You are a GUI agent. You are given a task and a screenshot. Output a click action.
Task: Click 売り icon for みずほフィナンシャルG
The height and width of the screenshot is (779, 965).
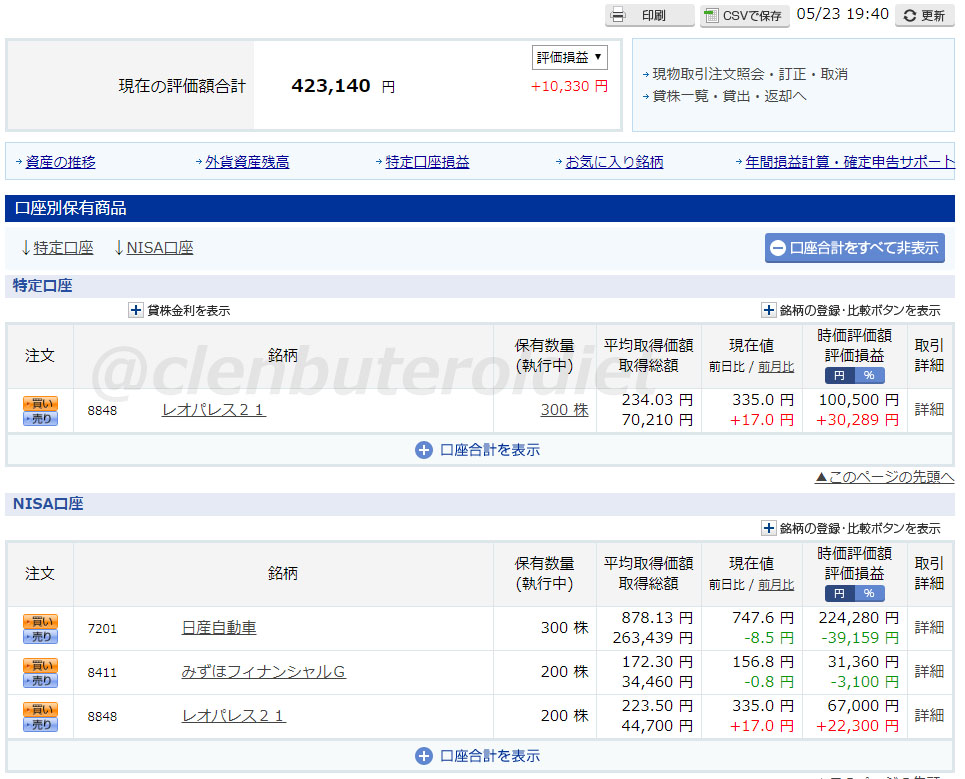(41, 681)
